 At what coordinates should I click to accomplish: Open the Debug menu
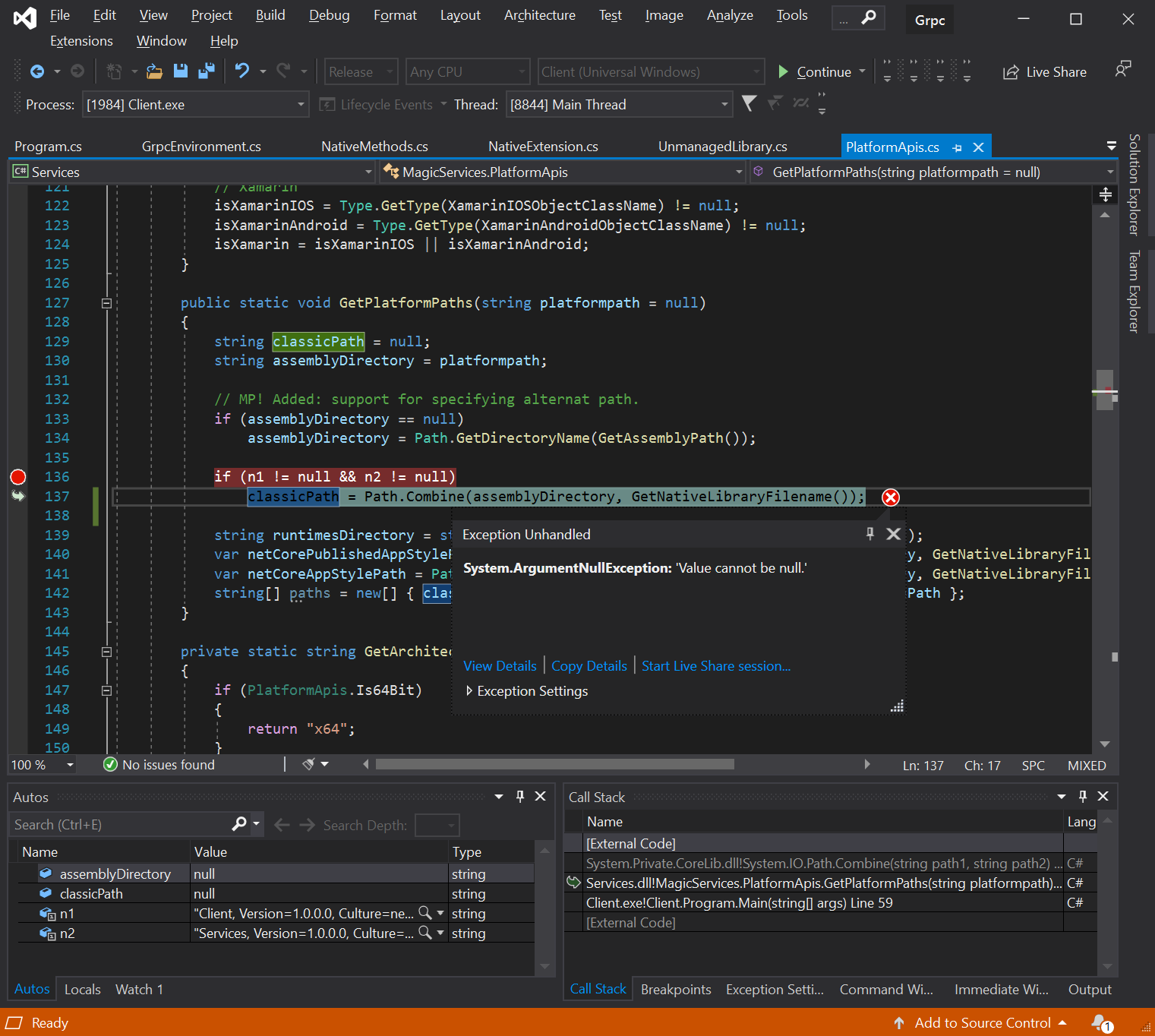tap(329, 15)
